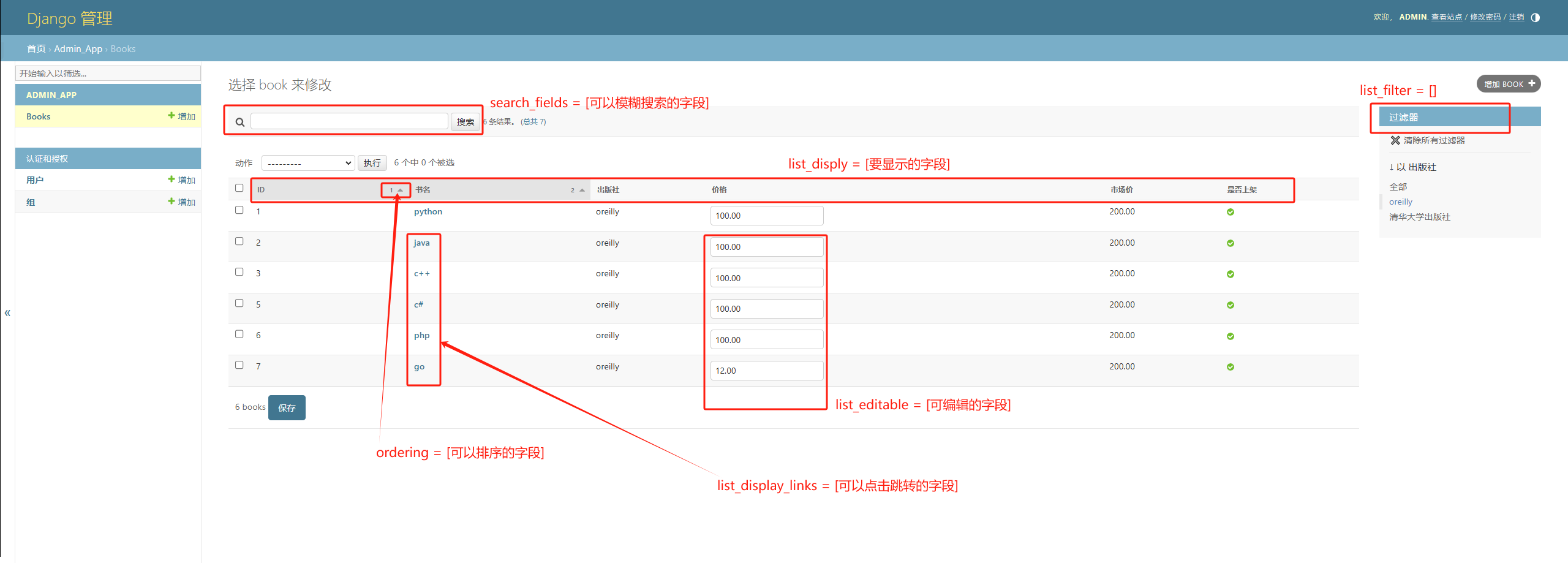Click the 执行 action button
The width and height of the screenshot is (1568, 563).
[372, 163]
